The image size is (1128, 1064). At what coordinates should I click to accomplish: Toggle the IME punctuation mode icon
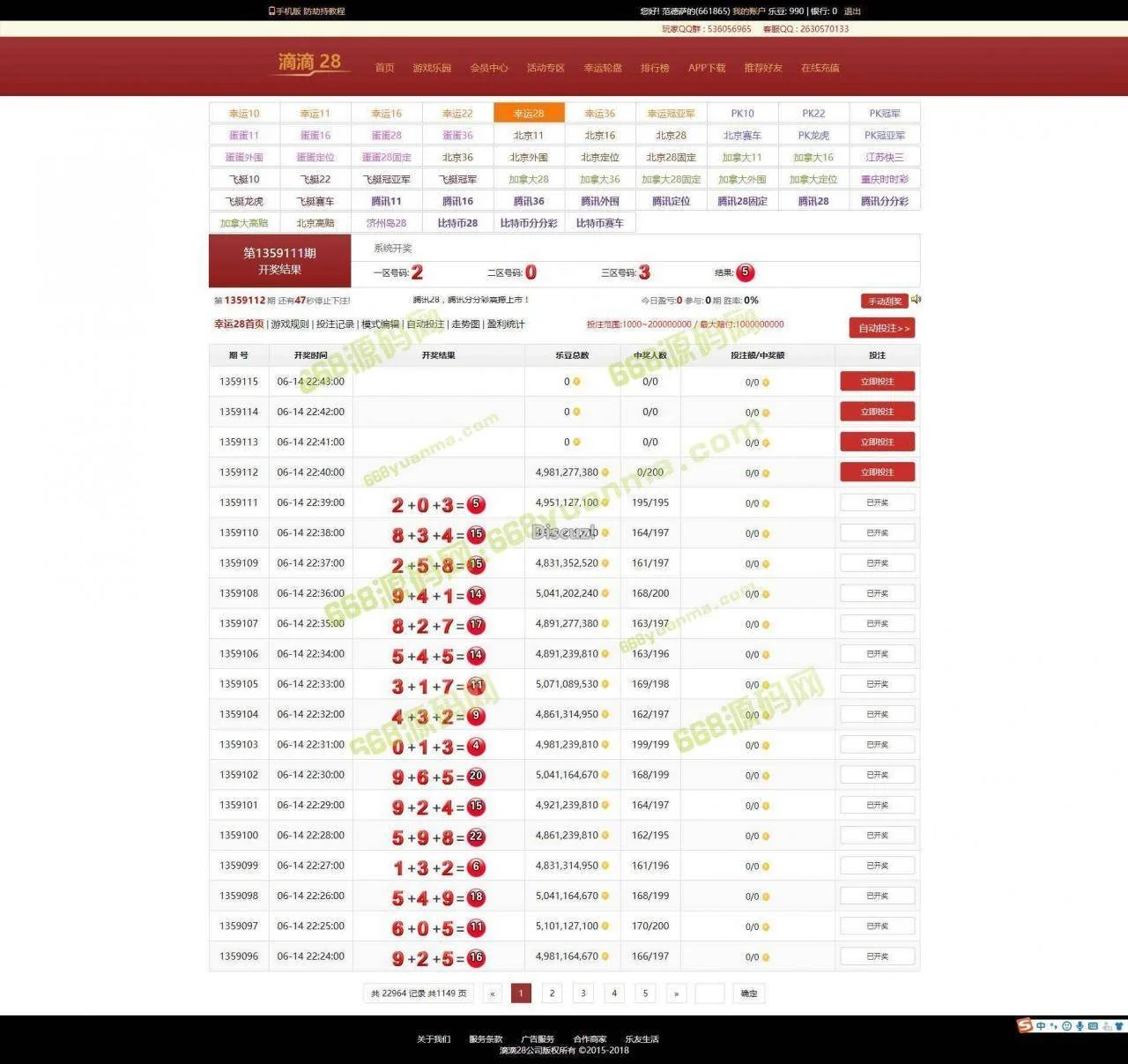point(1053,1026)
